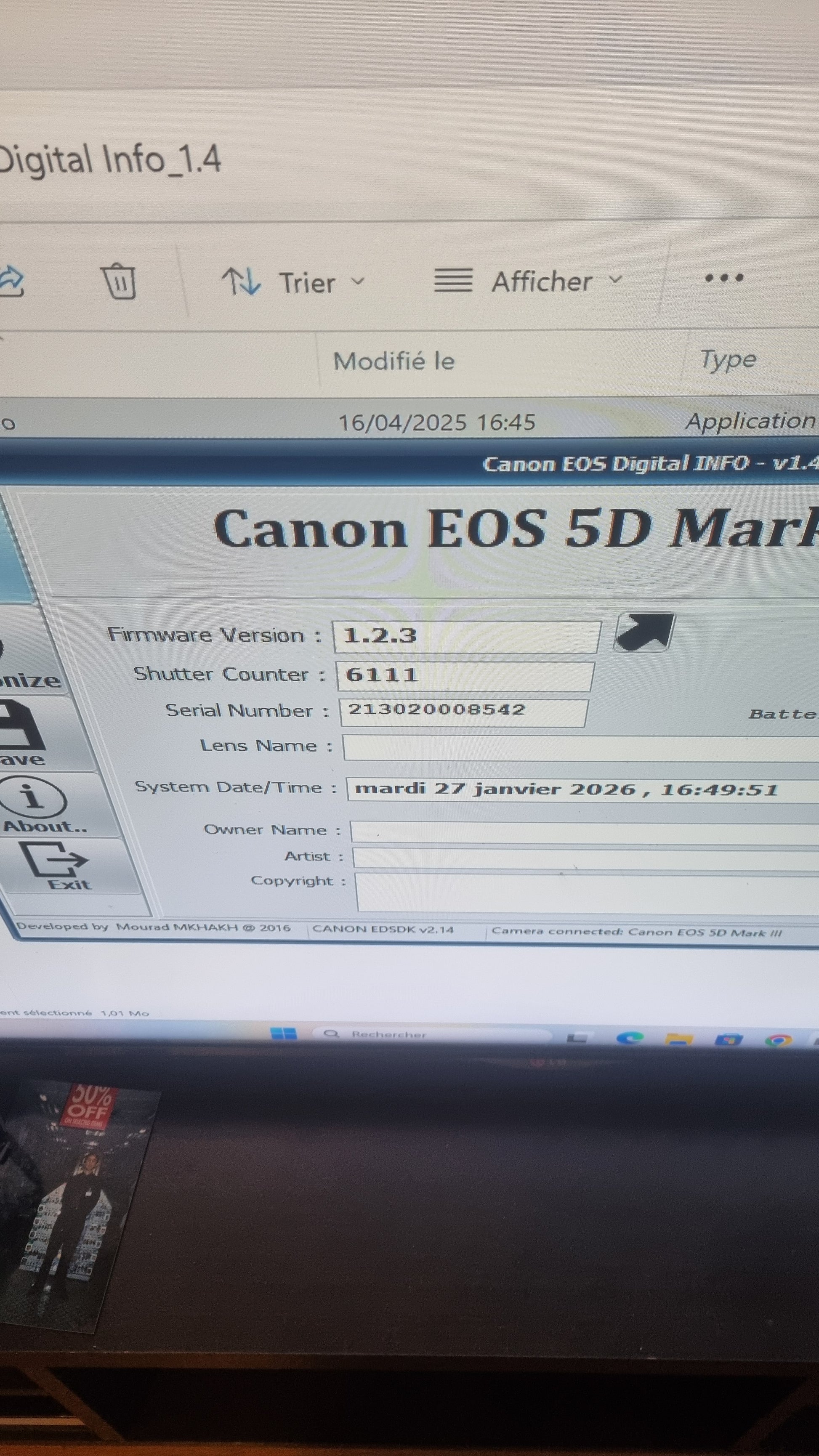819x1456 pixels.
Task: Open the Windows Start button
Action: [283, 1033]
